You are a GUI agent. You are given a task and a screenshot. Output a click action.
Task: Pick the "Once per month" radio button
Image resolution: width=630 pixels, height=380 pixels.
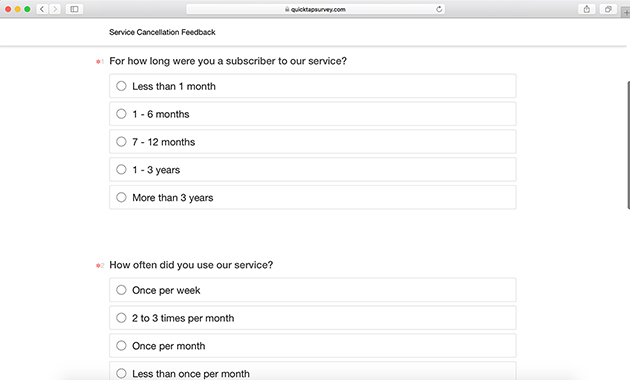click(121, 345)
